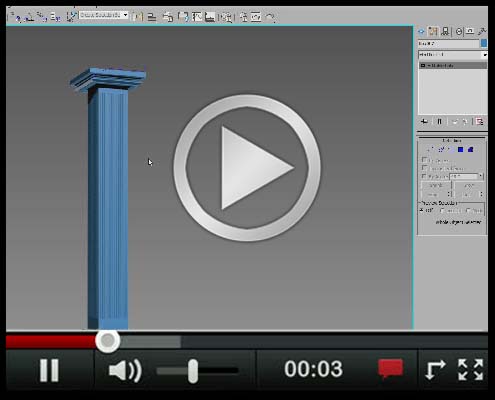Click the large play overlay button
The height and width of the screenshot is (400, 495).
247,168
